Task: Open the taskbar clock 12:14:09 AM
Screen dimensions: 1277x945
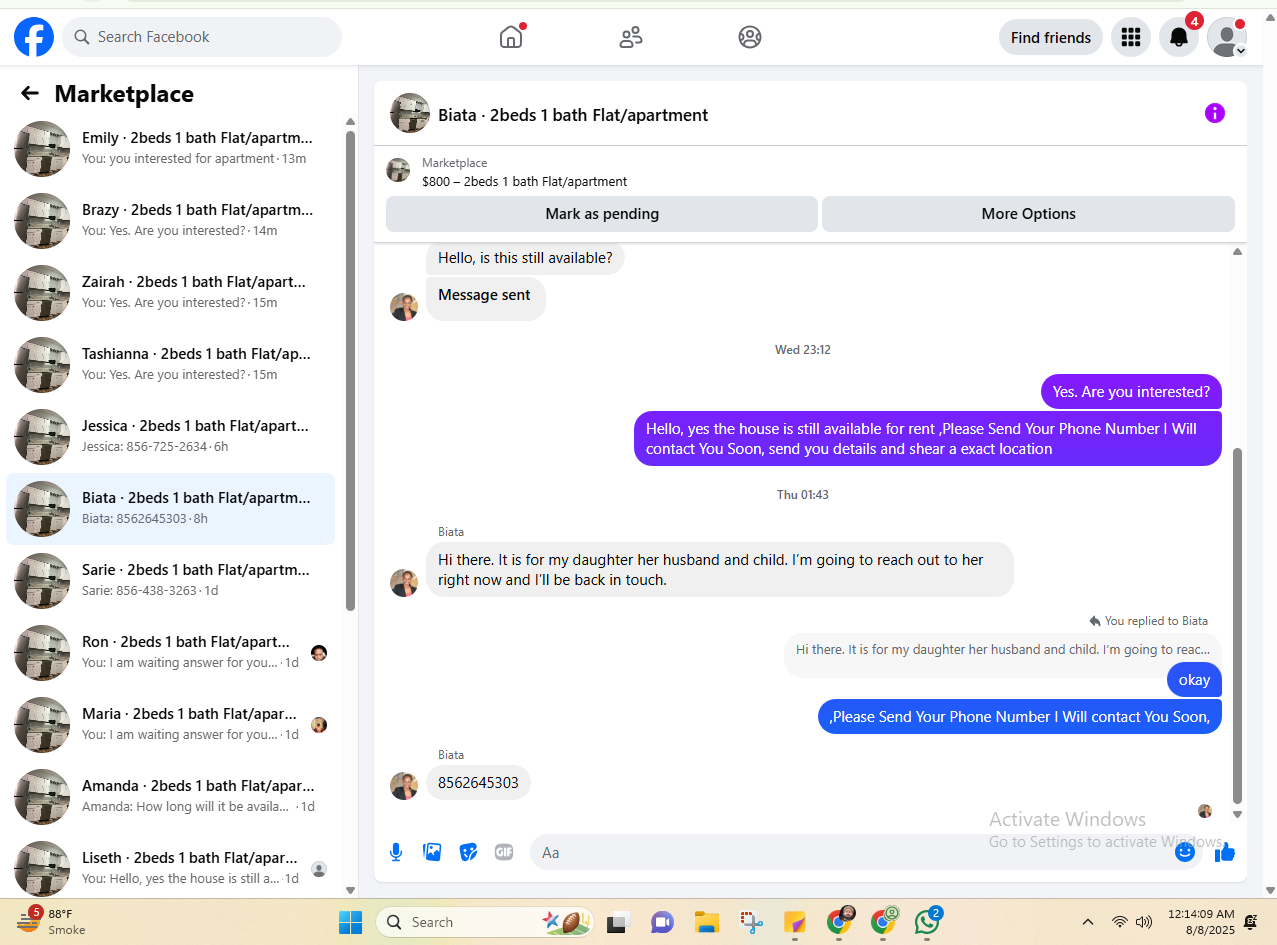Action: pos(1201,922)
